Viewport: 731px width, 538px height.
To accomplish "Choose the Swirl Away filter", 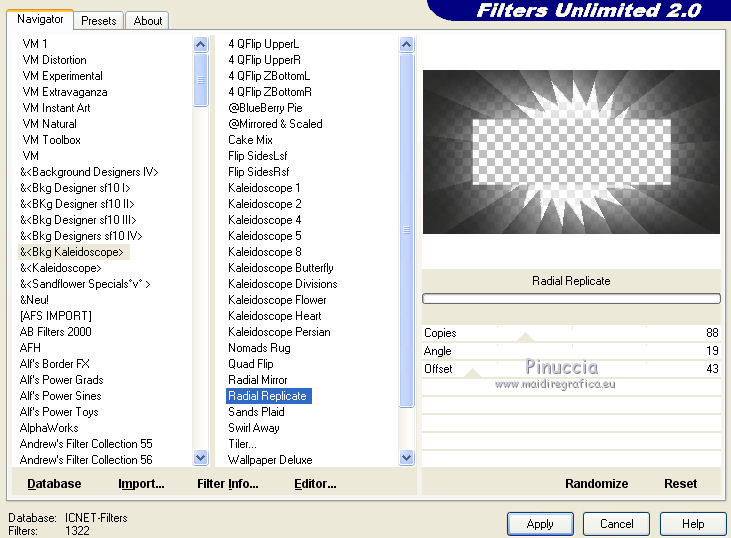I will click(254, 428).
